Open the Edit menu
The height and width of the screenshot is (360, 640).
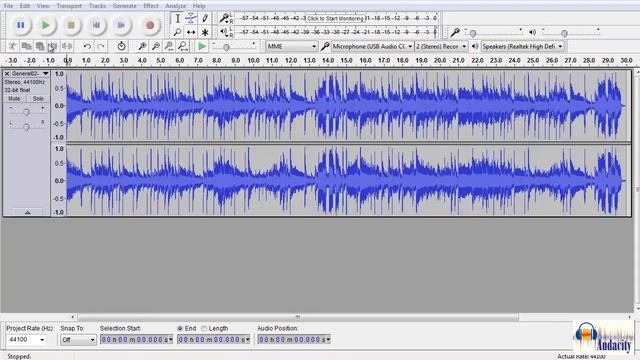(25, 6)
